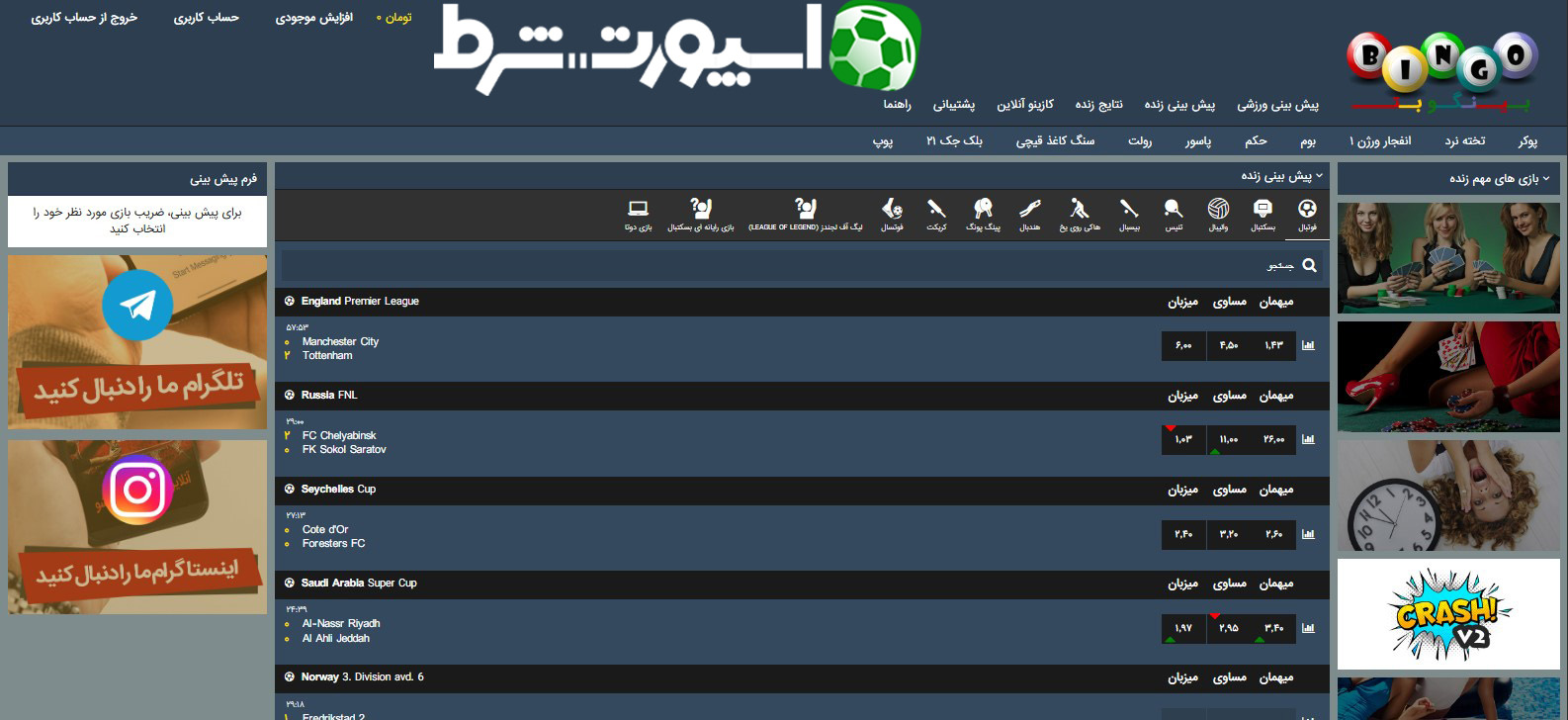
Task: Click the Manchester City team name
Action: pos(340,341)
